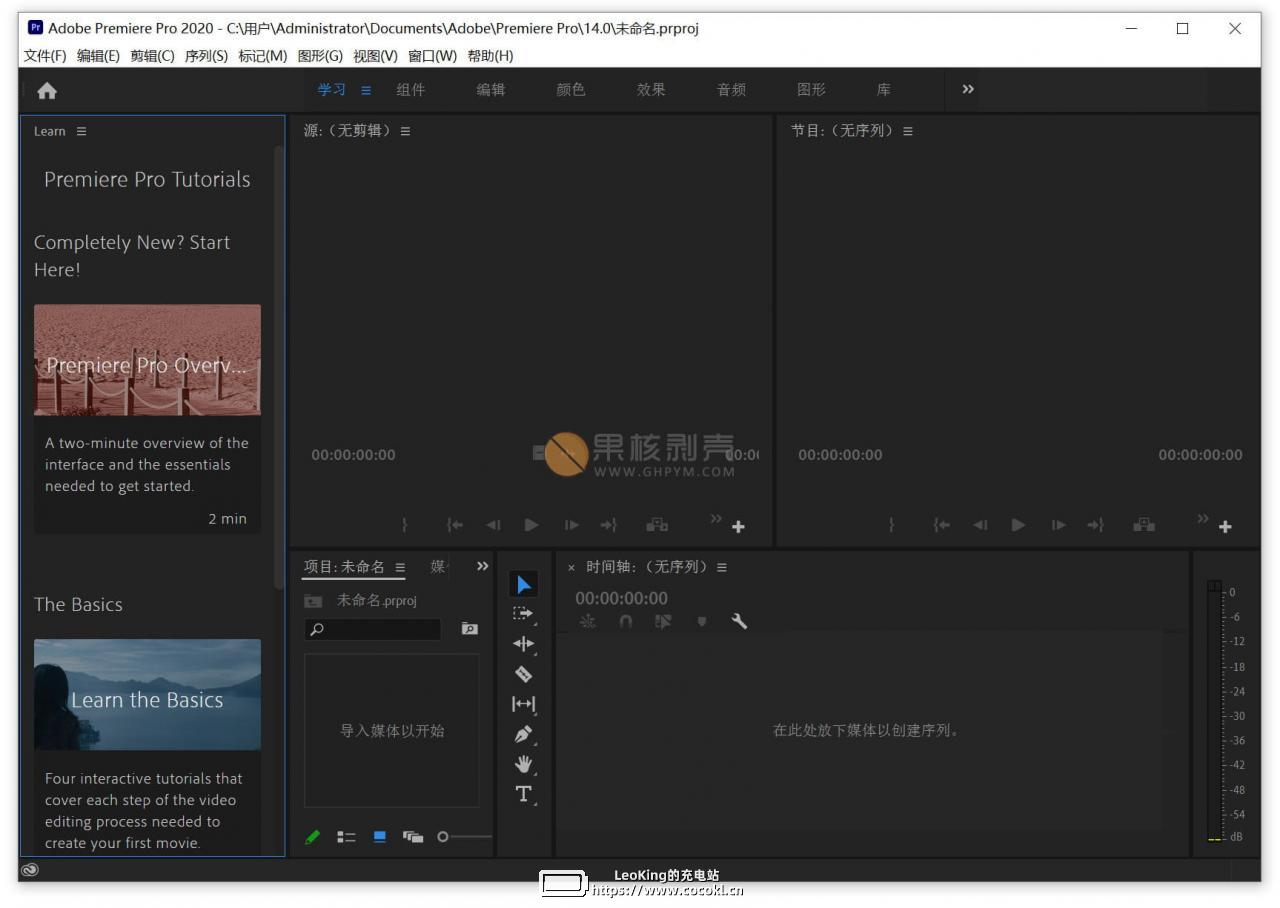Select the Ripple Edit tool

coord(524,644)
